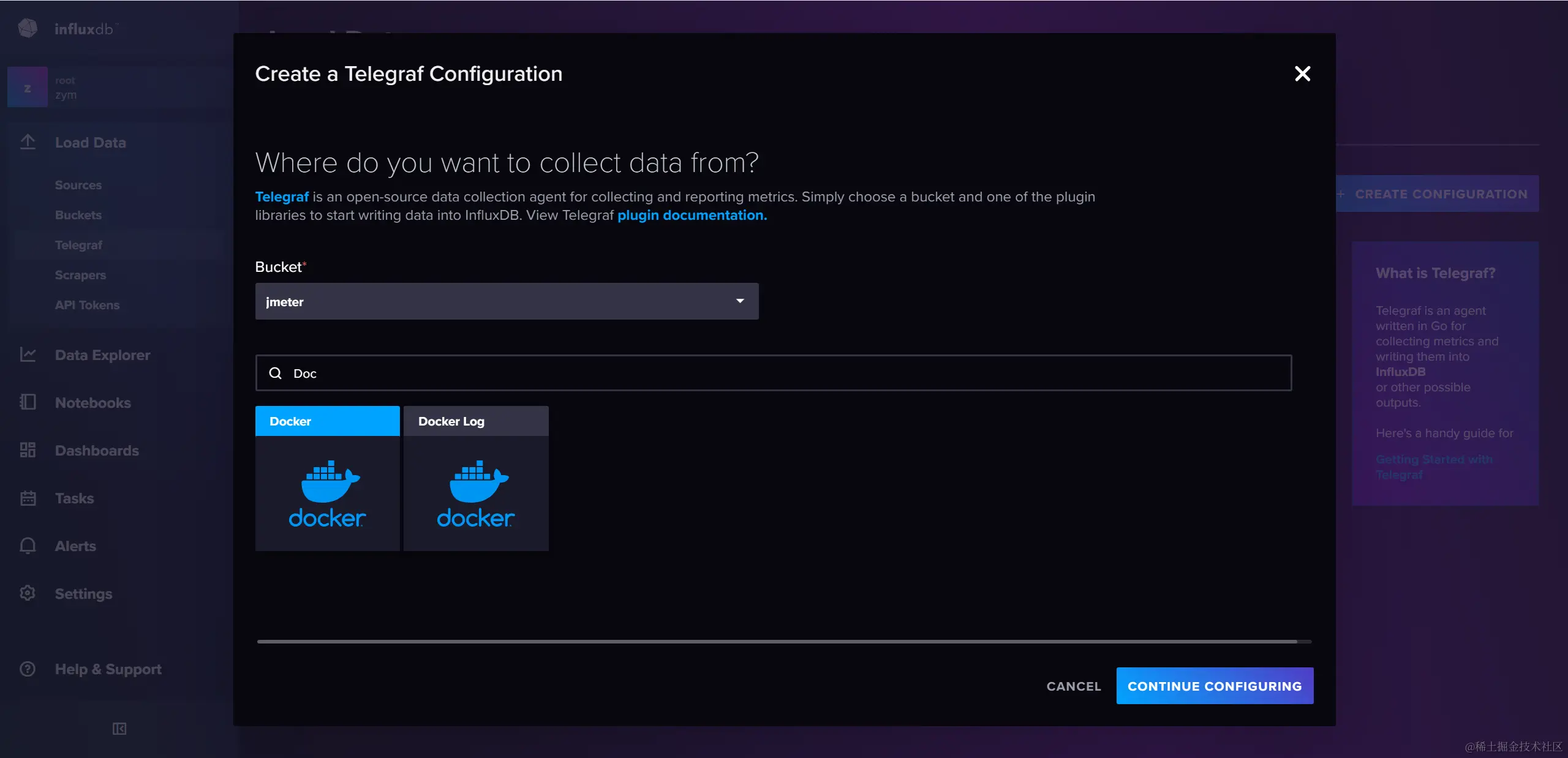Open the plugin documentation link
The width and height of the screenshot is (1568, 758).
(692, 216)
